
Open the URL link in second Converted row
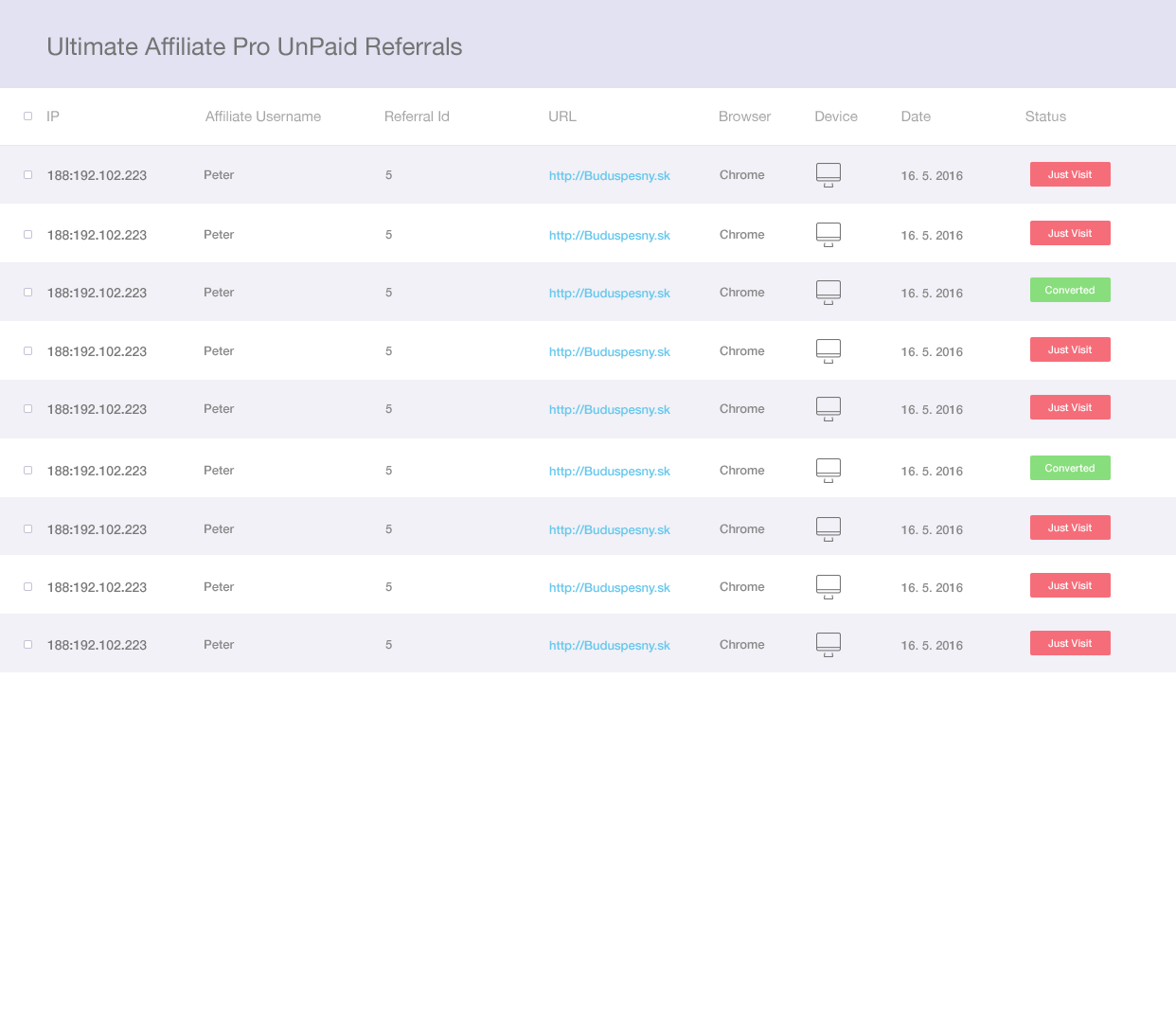[x=610, y=471]
